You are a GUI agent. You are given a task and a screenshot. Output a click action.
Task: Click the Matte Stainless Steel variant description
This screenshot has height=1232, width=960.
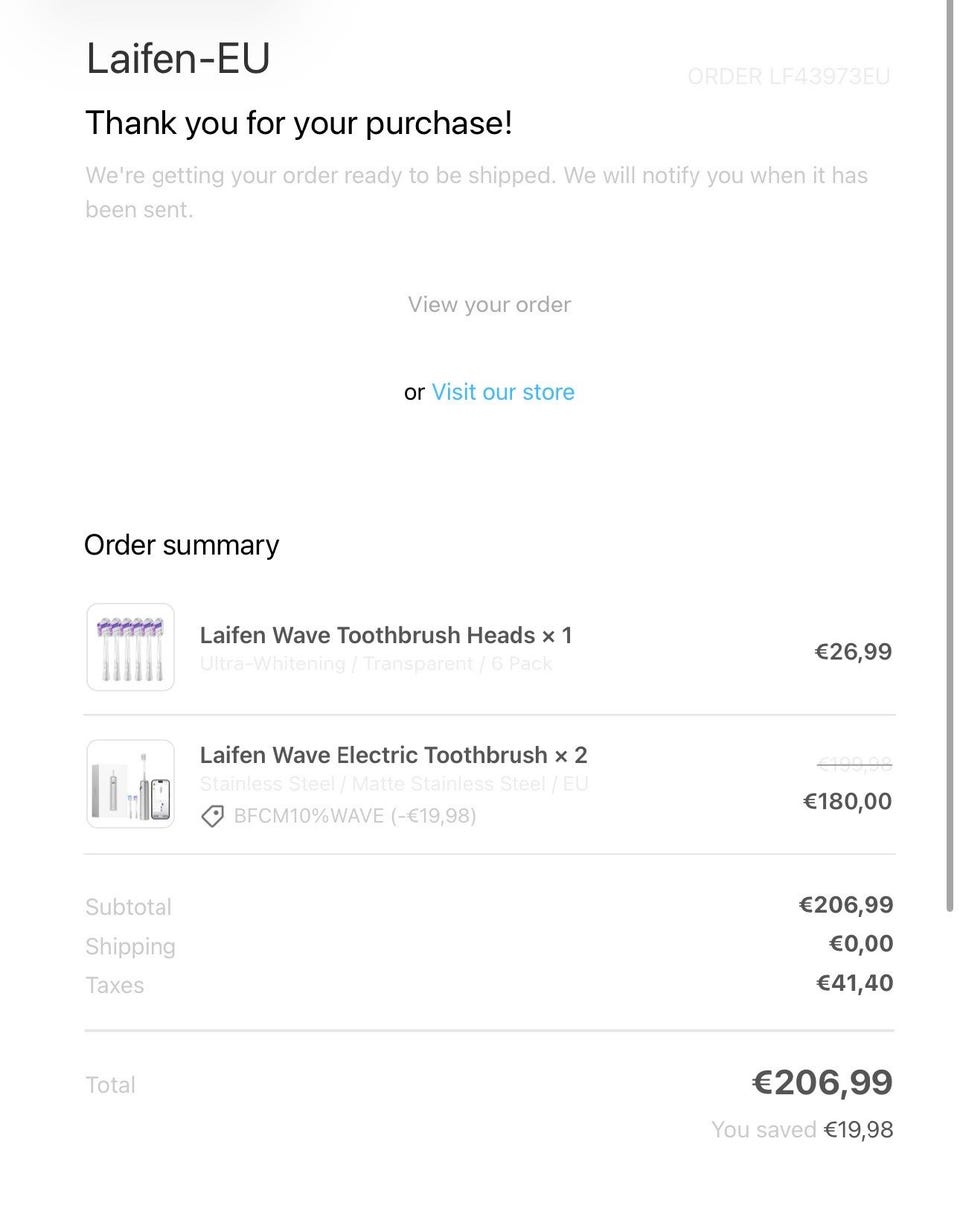(x=394, y=784)
